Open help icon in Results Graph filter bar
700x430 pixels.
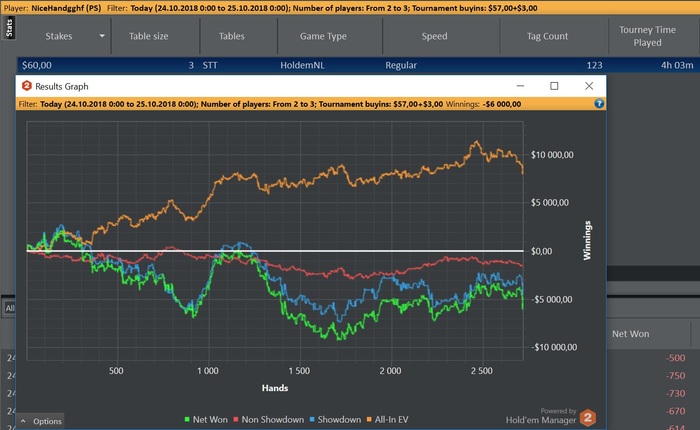coord(599,104)
